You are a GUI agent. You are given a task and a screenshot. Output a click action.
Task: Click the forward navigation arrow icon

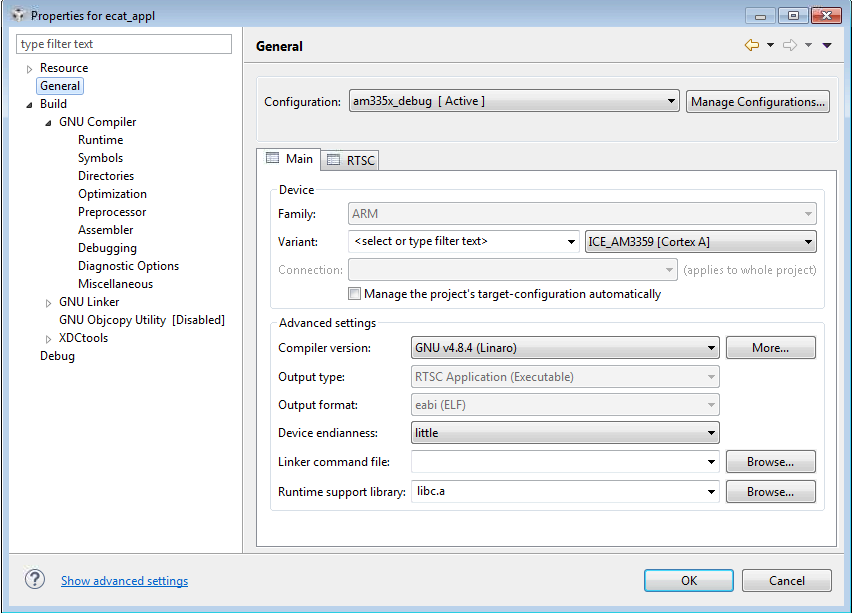click(x=789, y=45)
